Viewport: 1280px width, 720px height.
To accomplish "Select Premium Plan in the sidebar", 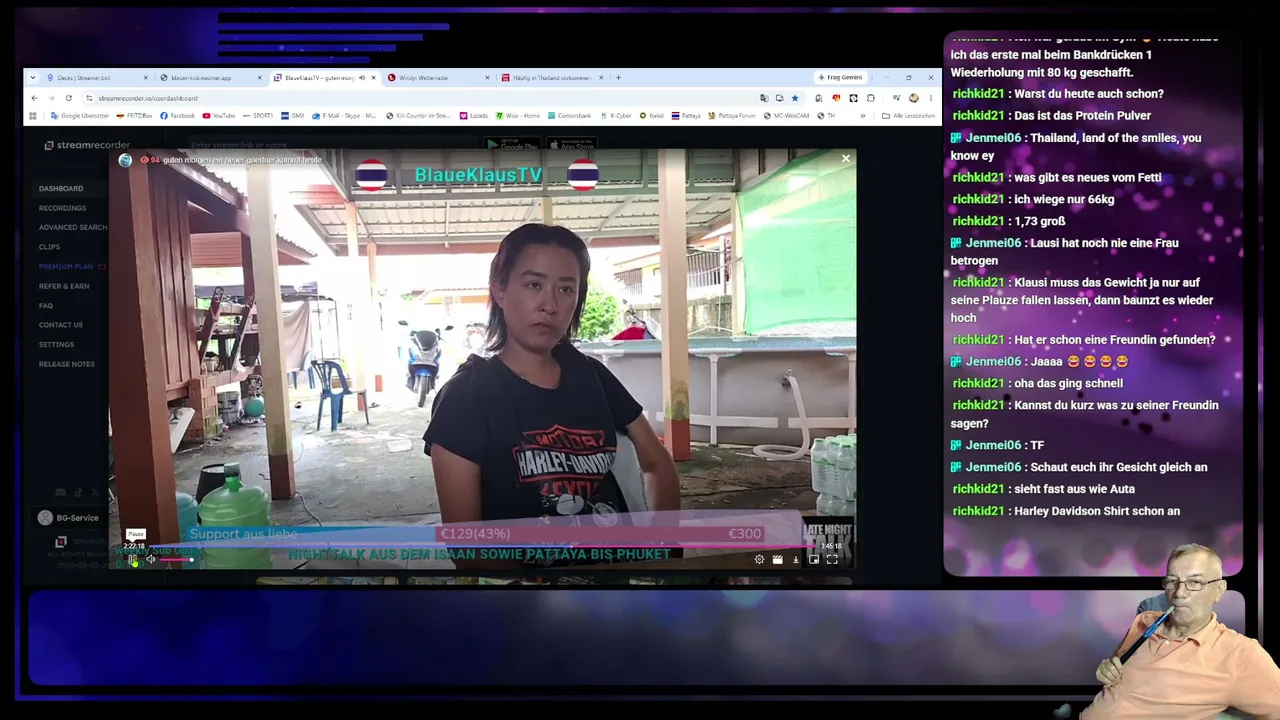I will point(66,266).
